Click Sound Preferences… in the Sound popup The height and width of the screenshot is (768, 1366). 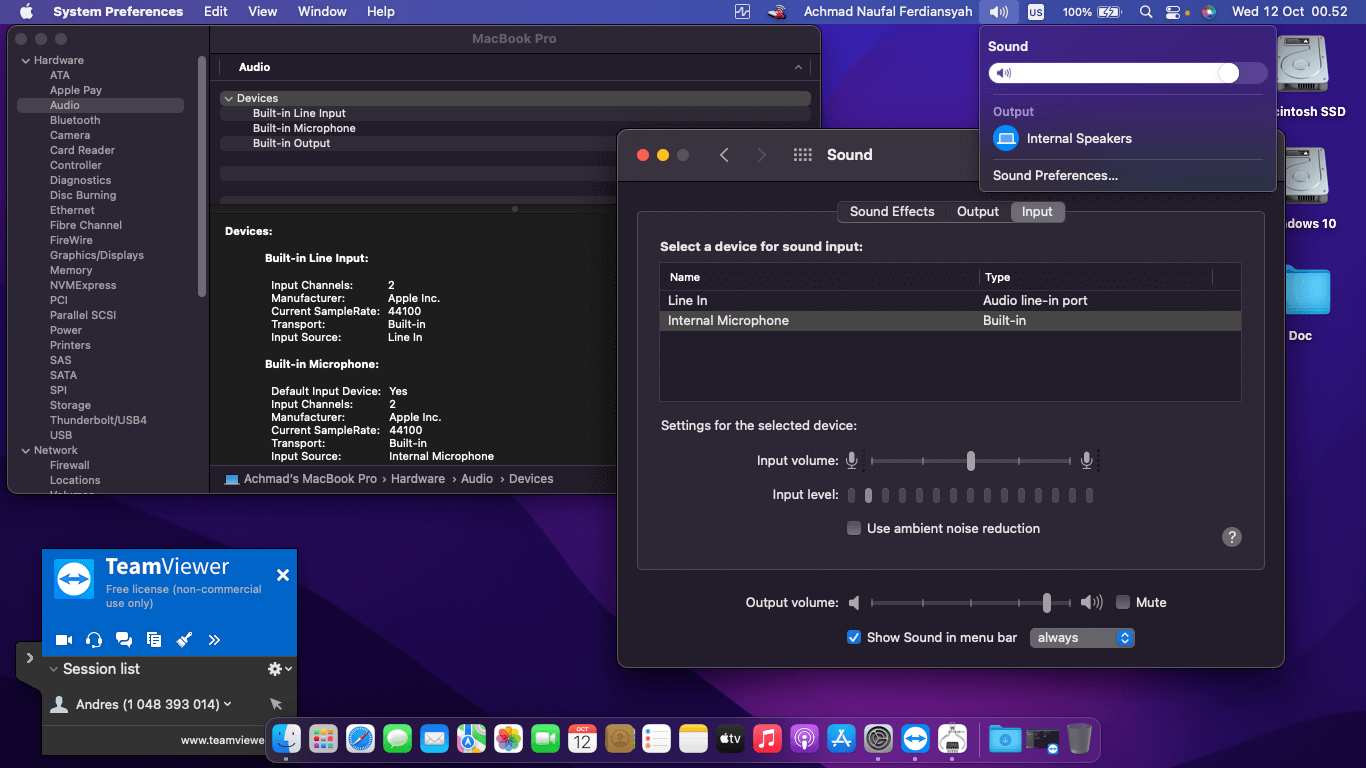tap(1055, 175)
